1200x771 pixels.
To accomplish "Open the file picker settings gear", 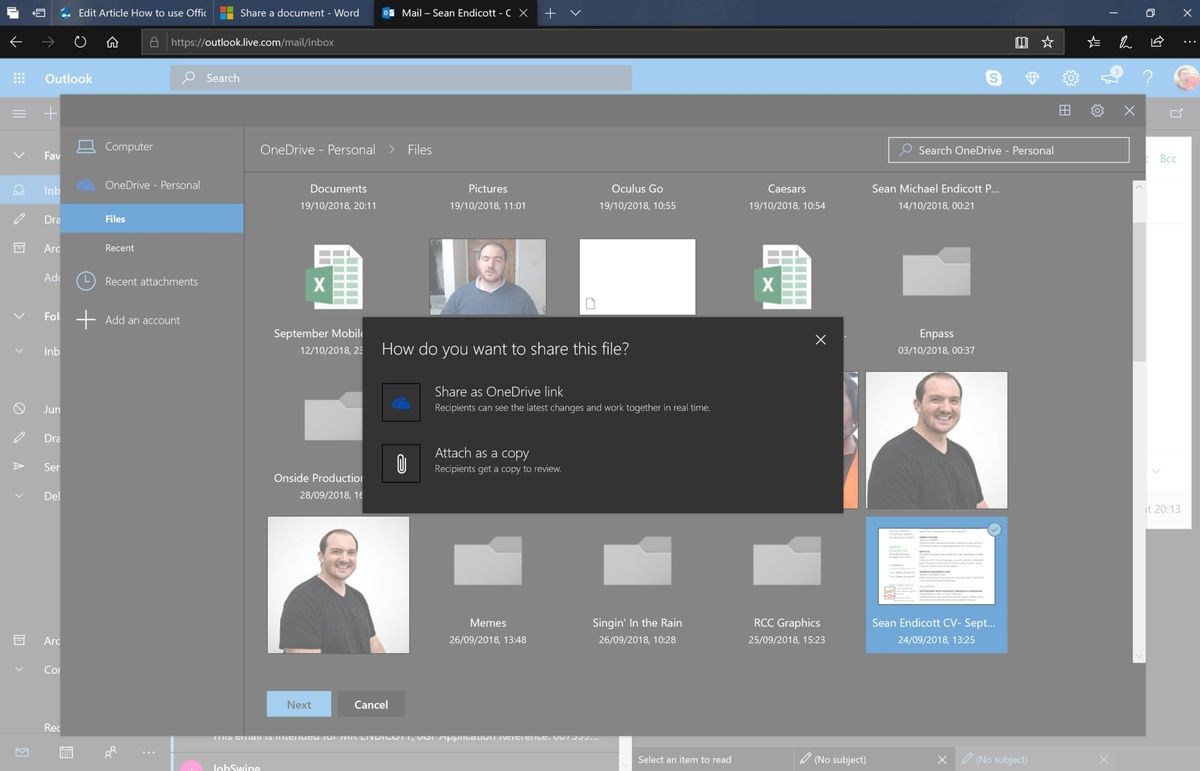I will (x=1097, y=110).
